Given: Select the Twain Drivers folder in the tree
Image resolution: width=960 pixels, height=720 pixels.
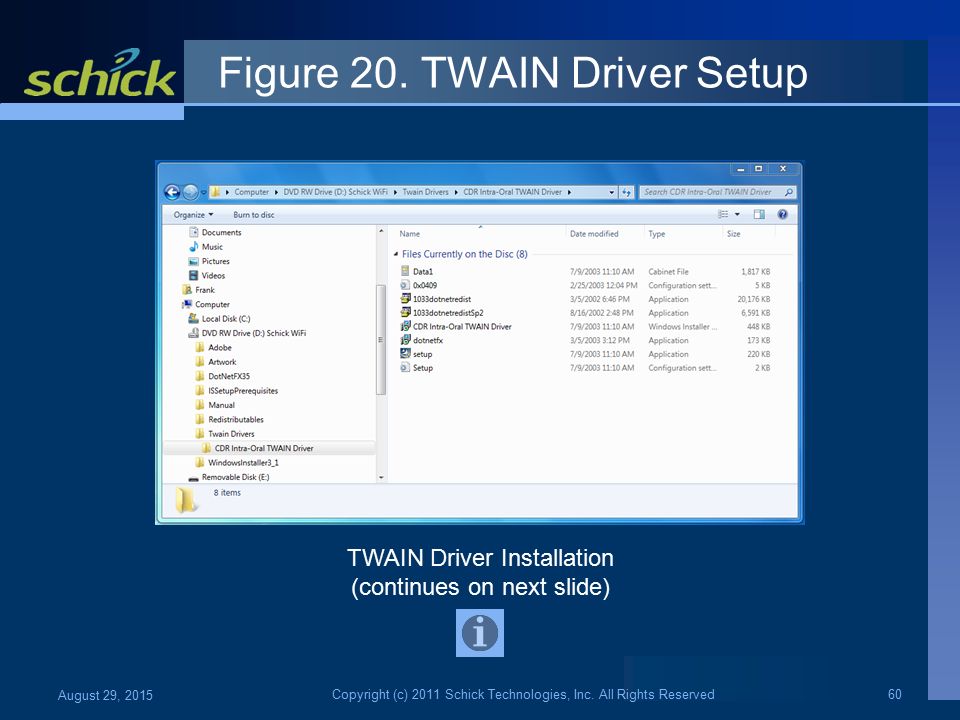Looking at the screenshot, I should [x=231, y=434].
